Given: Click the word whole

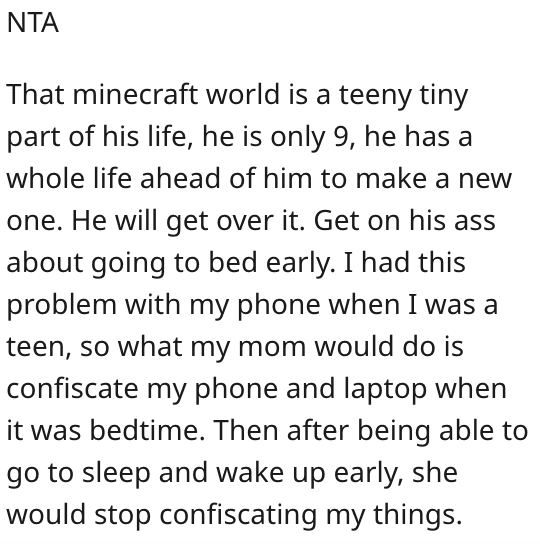Looking at the screenshot, I should tap(45, 178).
